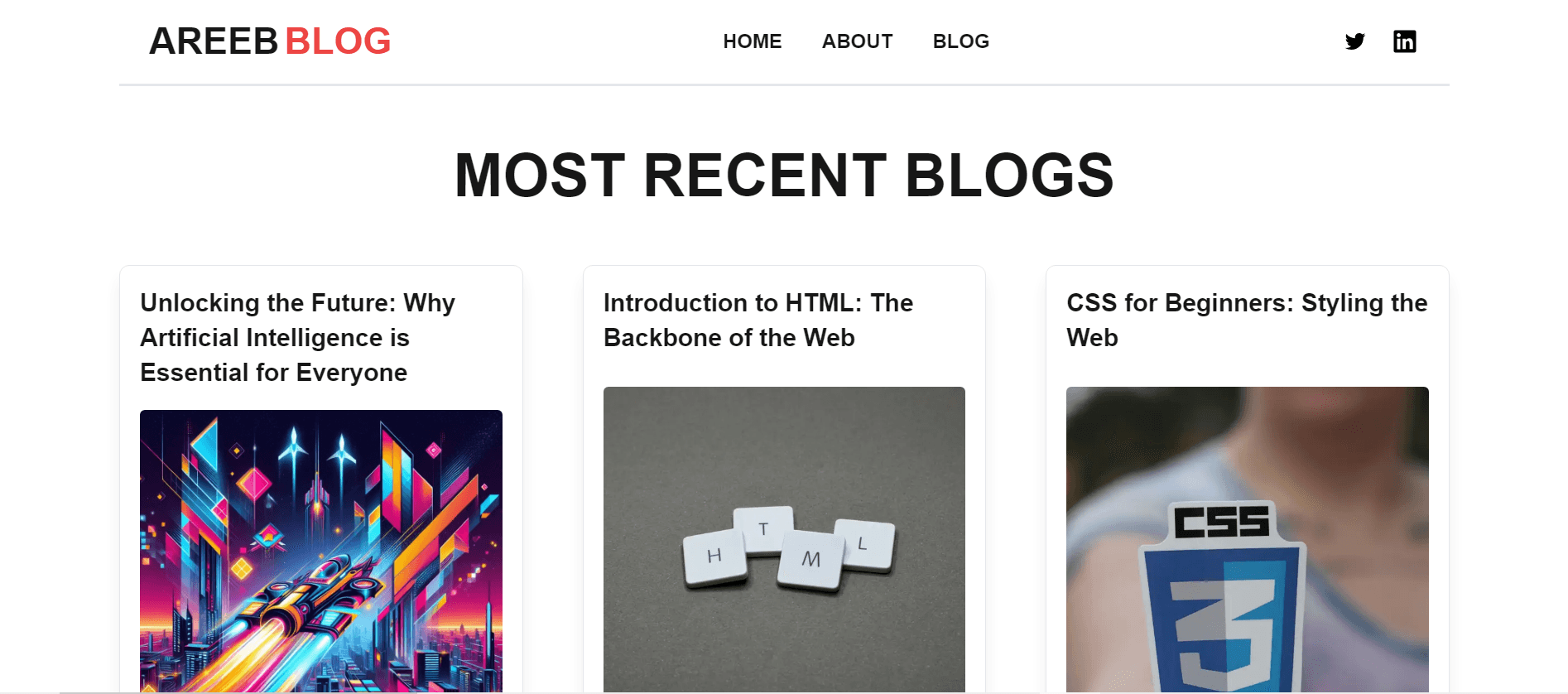Image resolution: width=1568 pixels, height=694 pixels.
Task: Click the red 'BLOG' word in the logo
Action: pyautogui.click(x=338, y=41)
